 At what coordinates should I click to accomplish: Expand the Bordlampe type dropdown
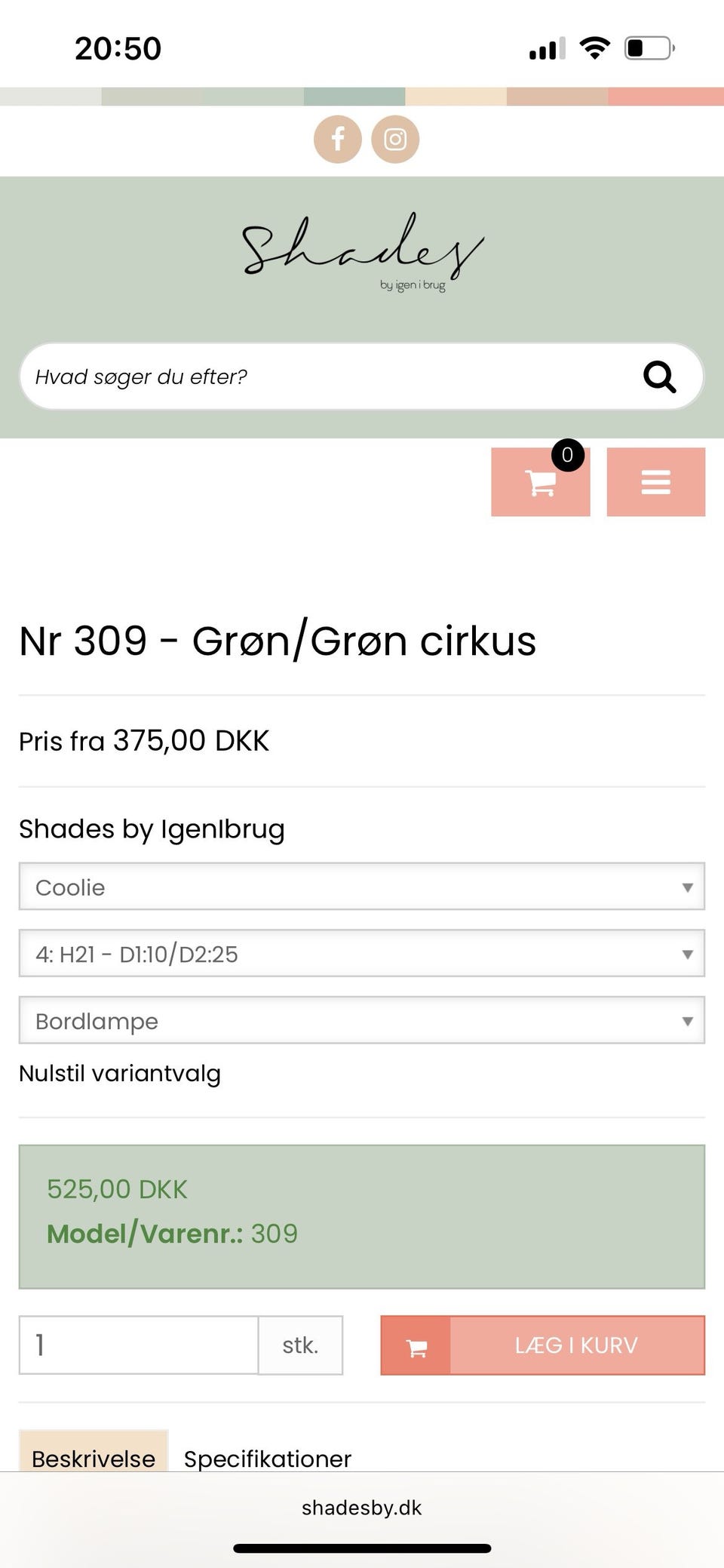pos(362,1021)
